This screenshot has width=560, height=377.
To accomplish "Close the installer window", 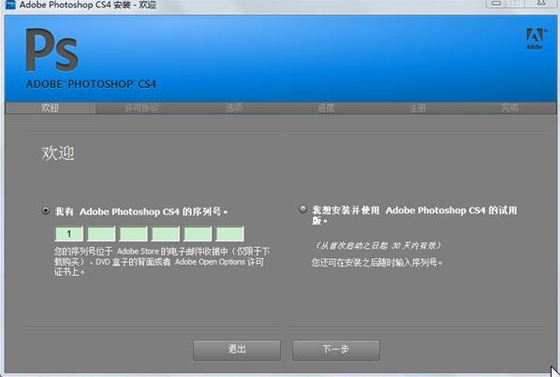I will (541, 3).
